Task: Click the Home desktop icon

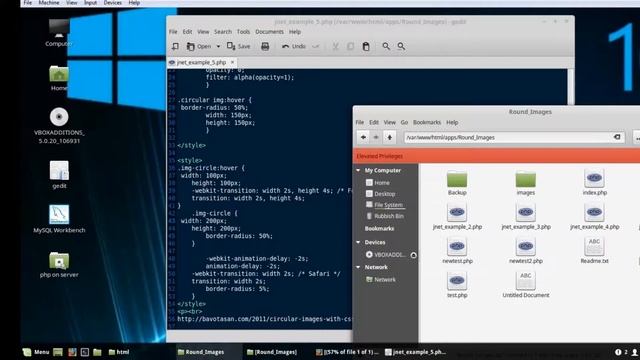Action: click(x=59, y=79)
